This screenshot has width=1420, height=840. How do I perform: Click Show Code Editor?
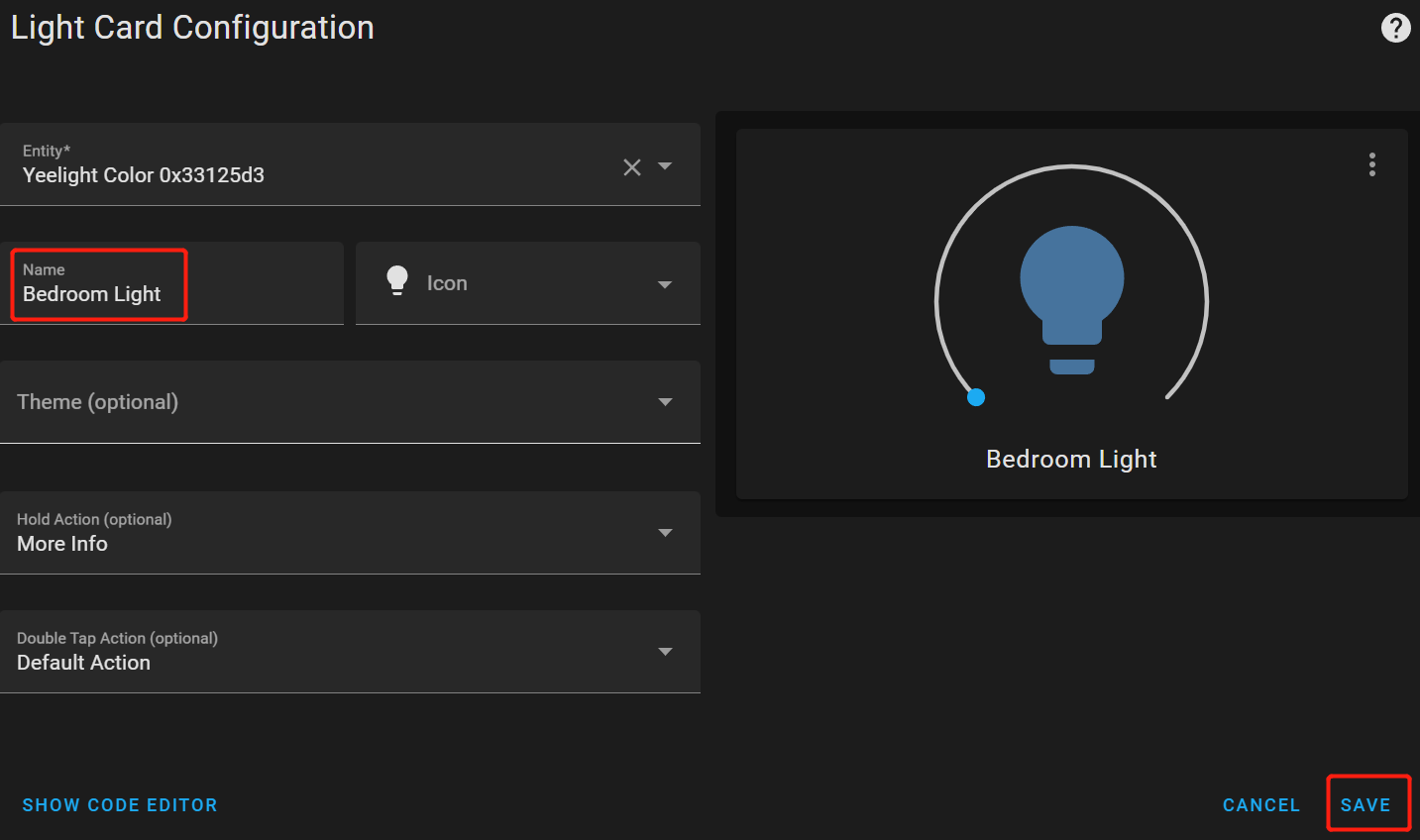(120, 805)
